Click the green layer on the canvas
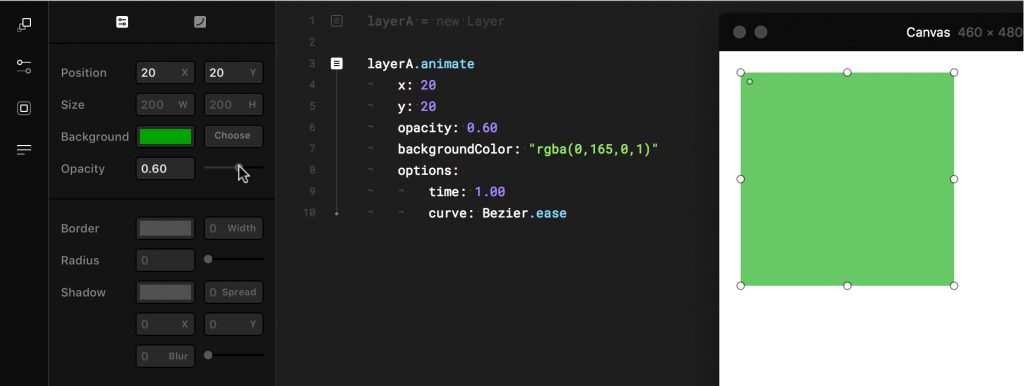Viewport: 1024px width, 386px height. (x=847, y=179)
